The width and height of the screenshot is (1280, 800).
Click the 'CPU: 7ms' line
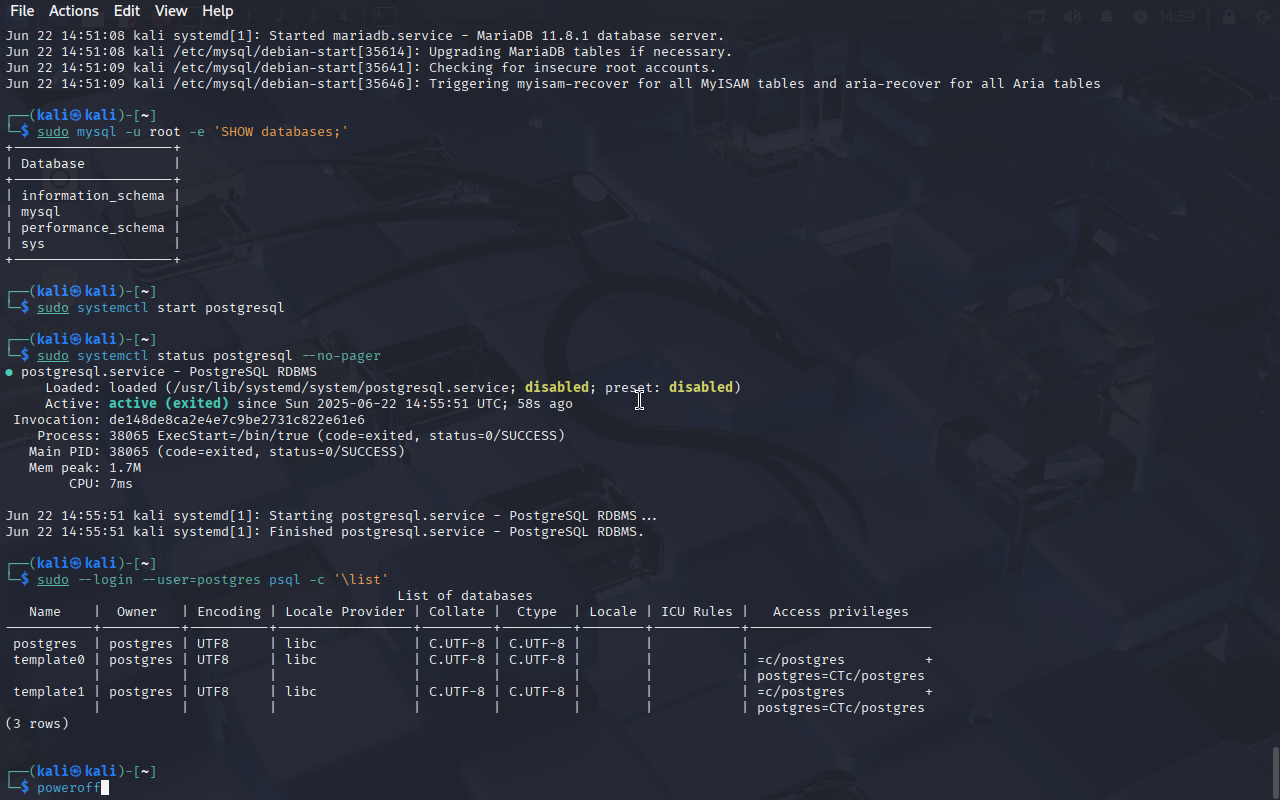click(x=101, y=484)
